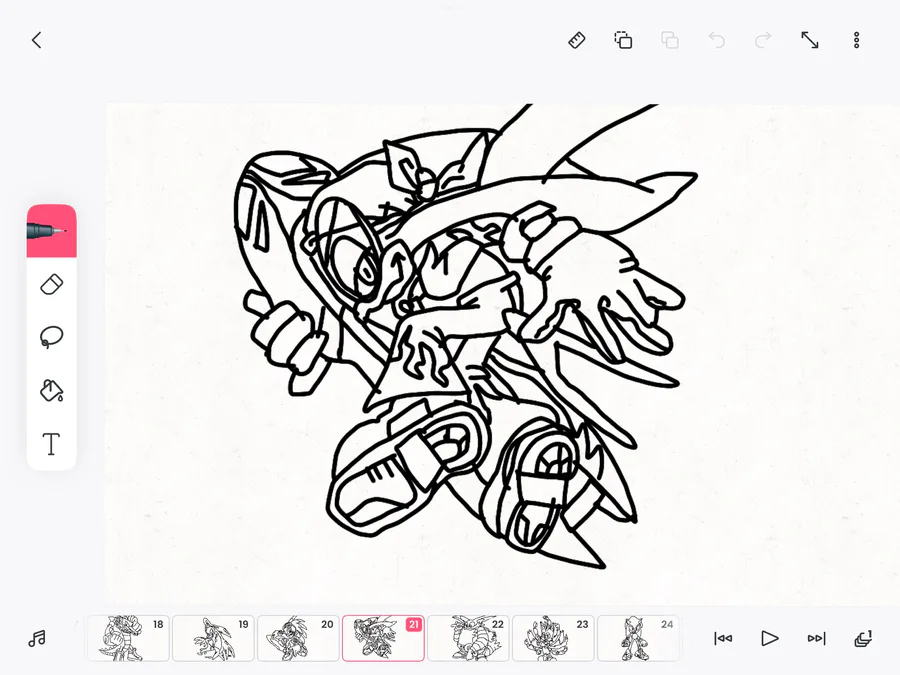Select the Paint Bucket fill tool
This screenshot has width=900, height=675.
click(x=52, y=390)
